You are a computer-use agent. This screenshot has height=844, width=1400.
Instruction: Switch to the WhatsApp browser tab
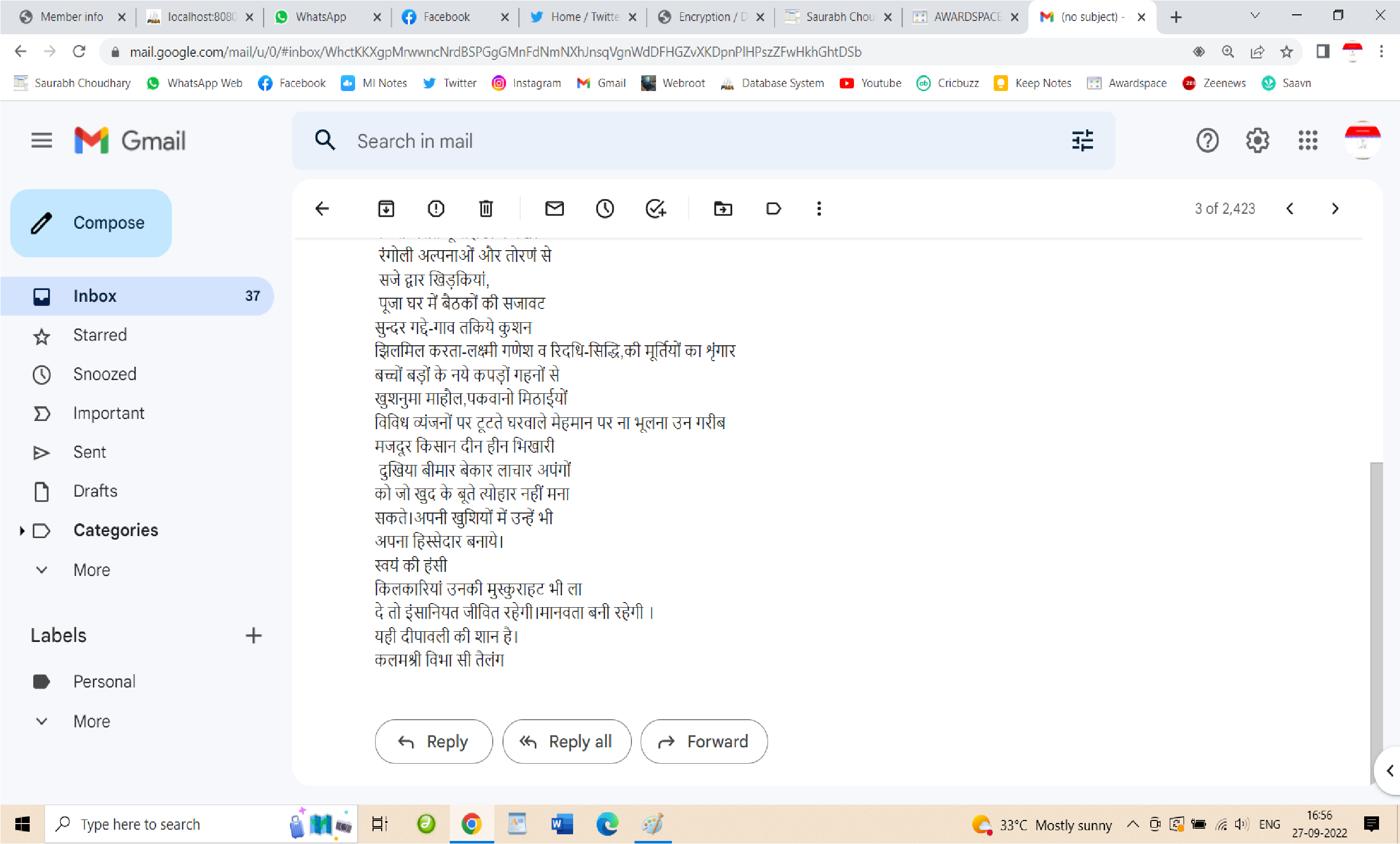327,17
